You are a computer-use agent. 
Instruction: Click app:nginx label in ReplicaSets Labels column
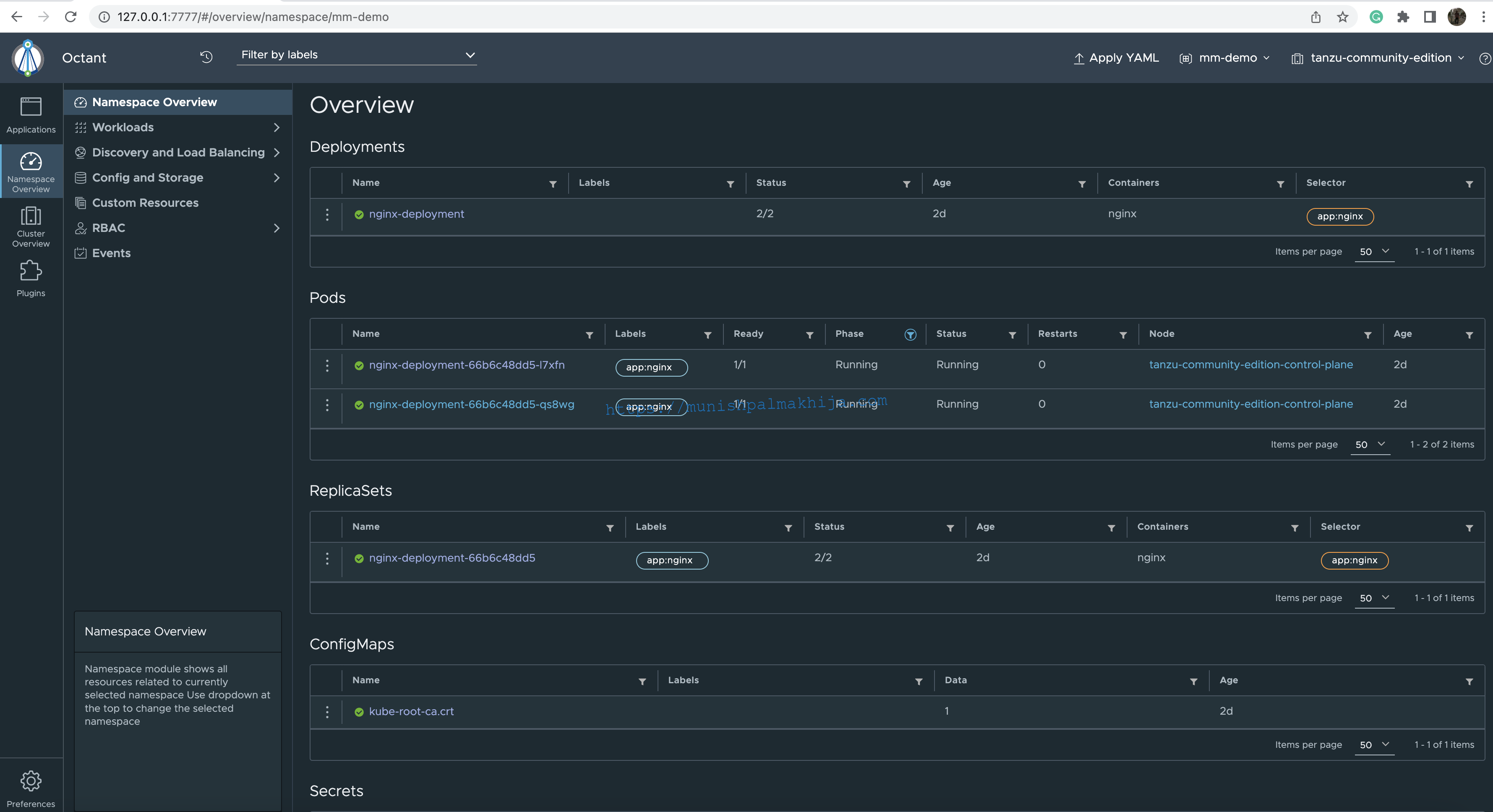(x=672, y=561)
